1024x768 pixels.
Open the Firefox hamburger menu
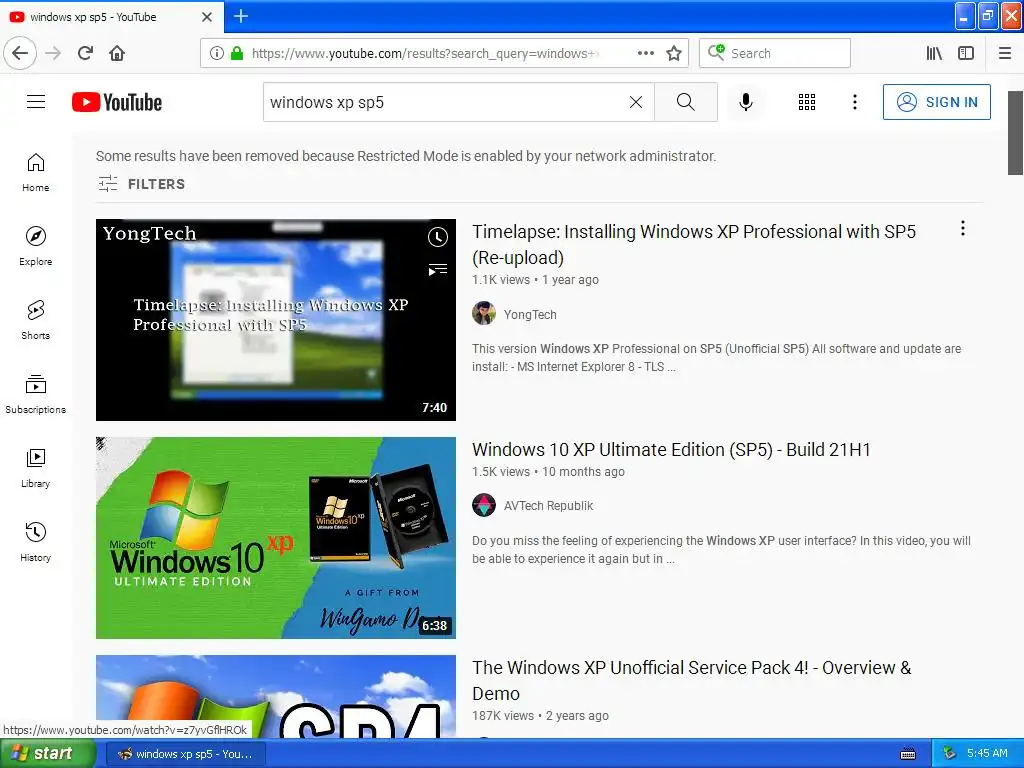coord(1004,53)
